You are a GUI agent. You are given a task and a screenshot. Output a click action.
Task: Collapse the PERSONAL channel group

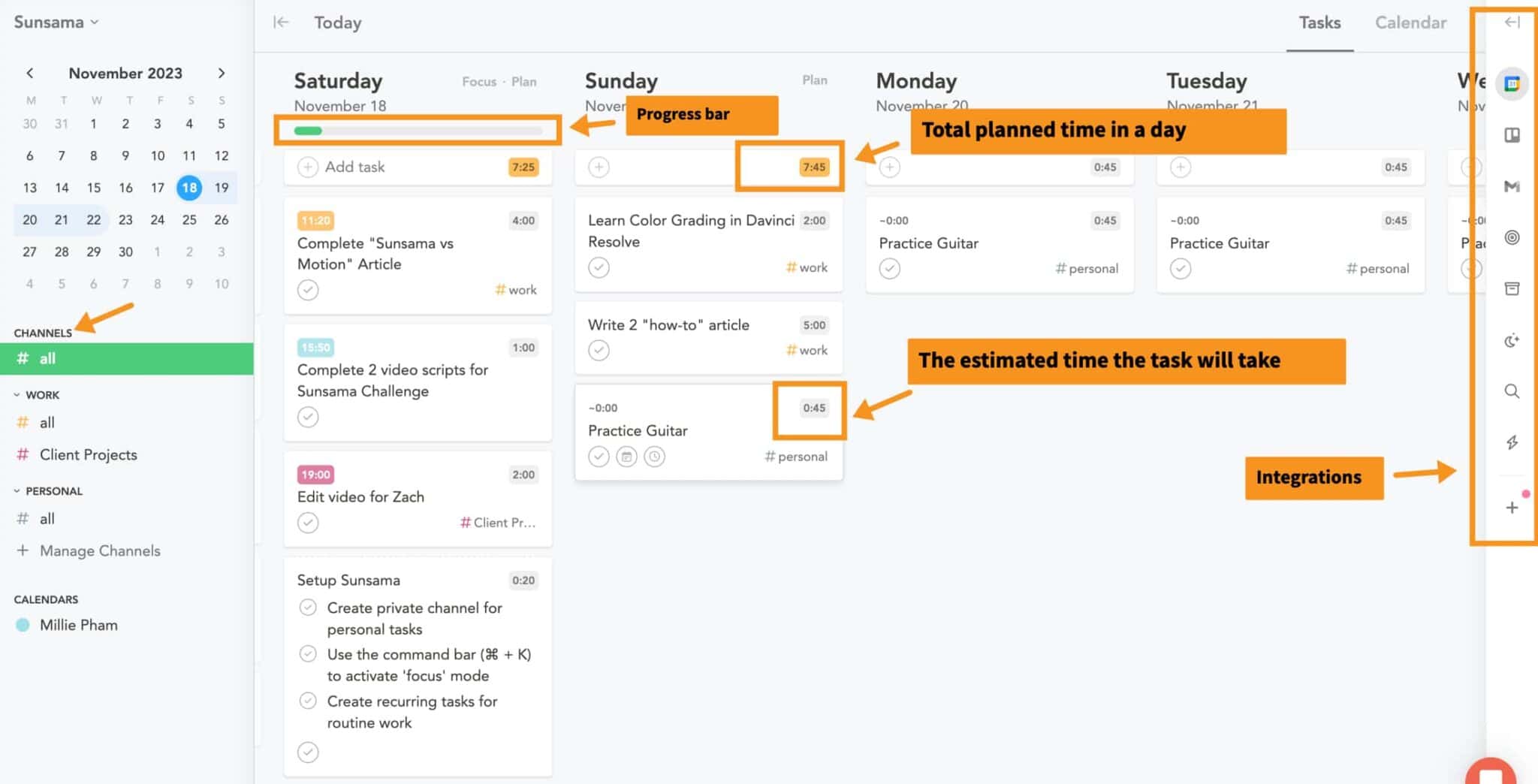pos(17,491)
